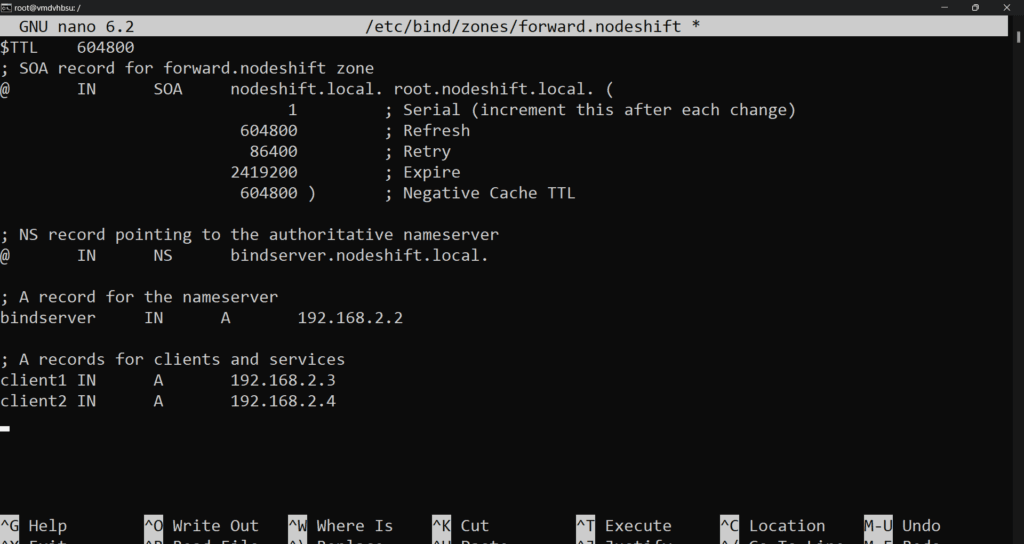Click the M-U Undo shortcut
The height and width of the screenshot is (544, 1024).
[x=902, y=525]
